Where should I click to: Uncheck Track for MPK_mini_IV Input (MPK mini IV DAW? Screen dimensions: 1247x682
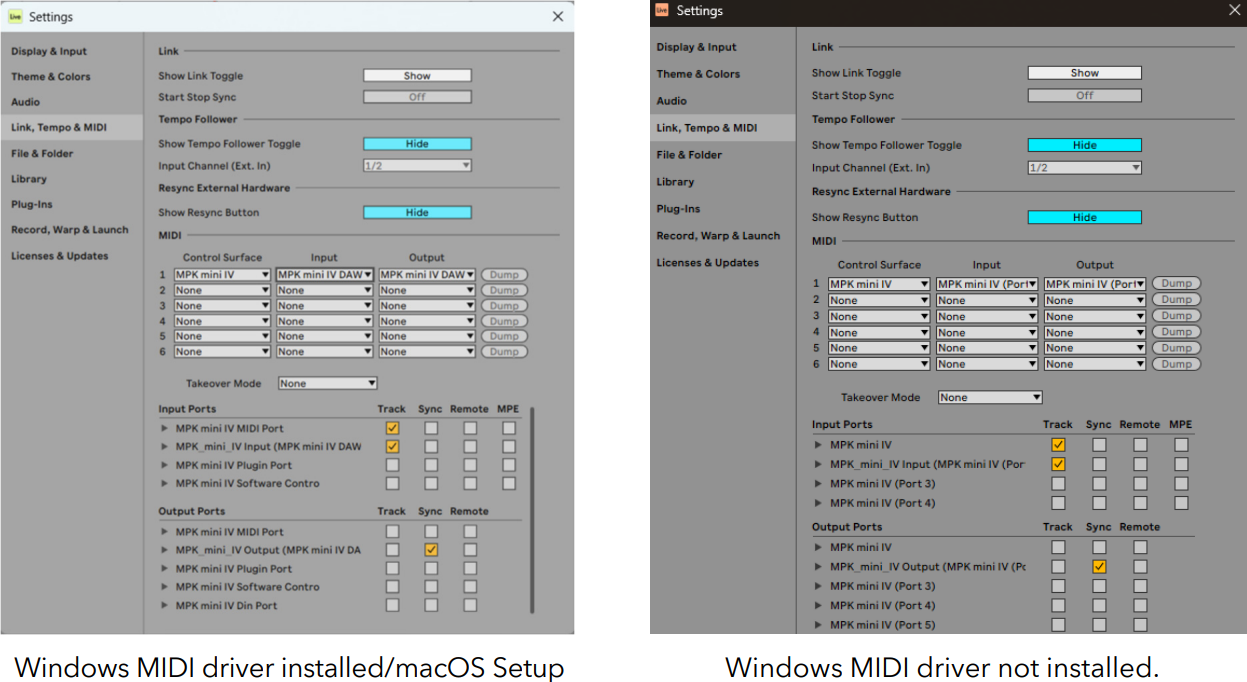(x=392, y=447)
